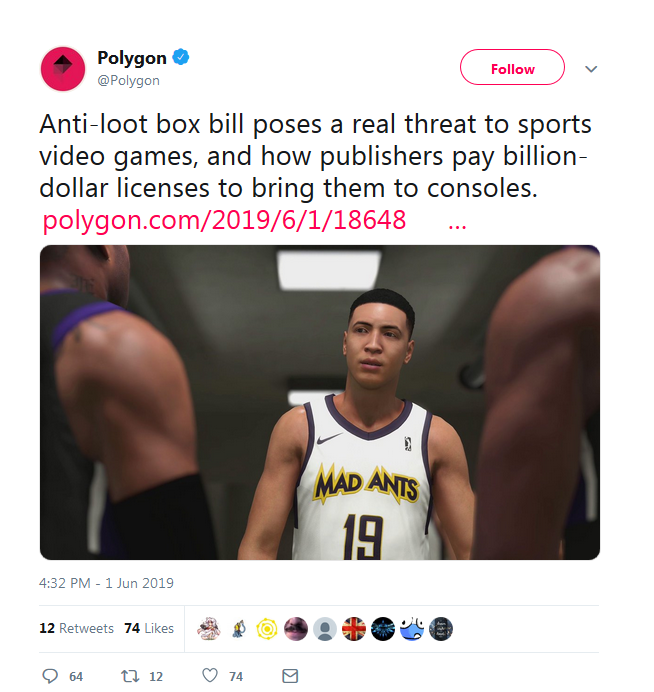654x692 pixels.
Task: Follow the Polygon account
Action: click(x=512, y=67)
